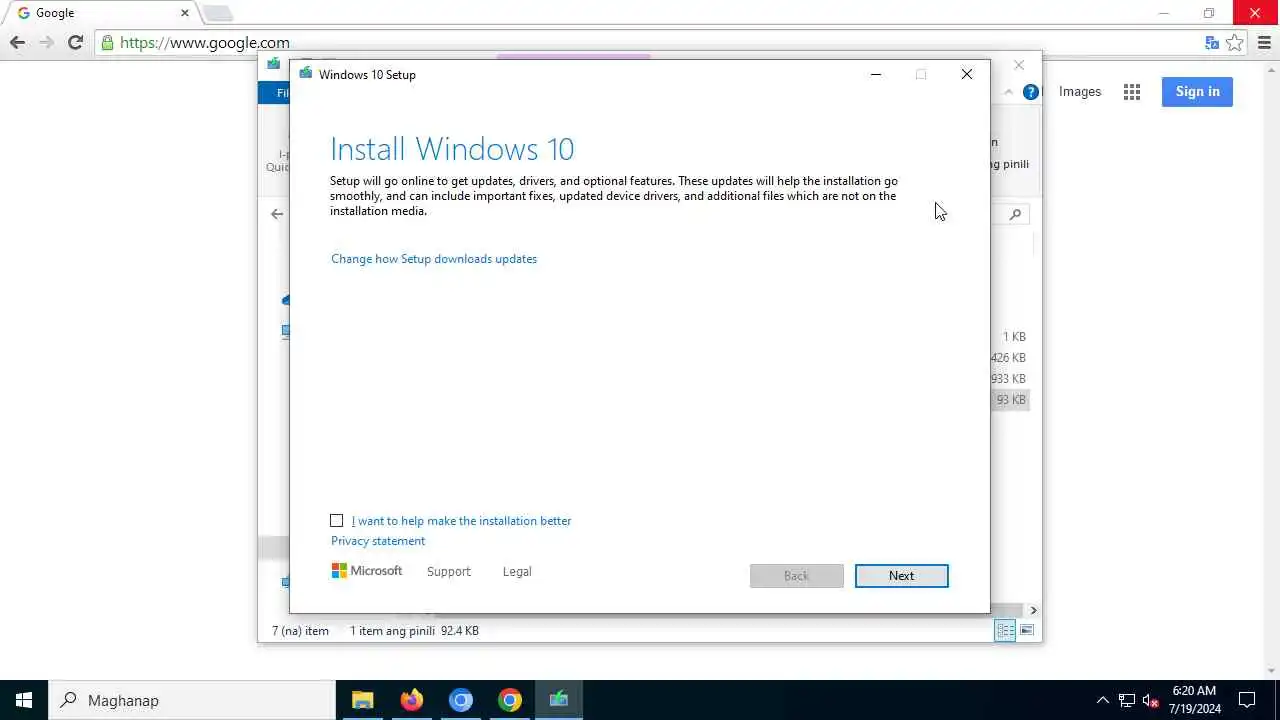This screenshot has width=1280, height=720.
Task: Open File Explorer from the taskbar
Action: point(362,700)
